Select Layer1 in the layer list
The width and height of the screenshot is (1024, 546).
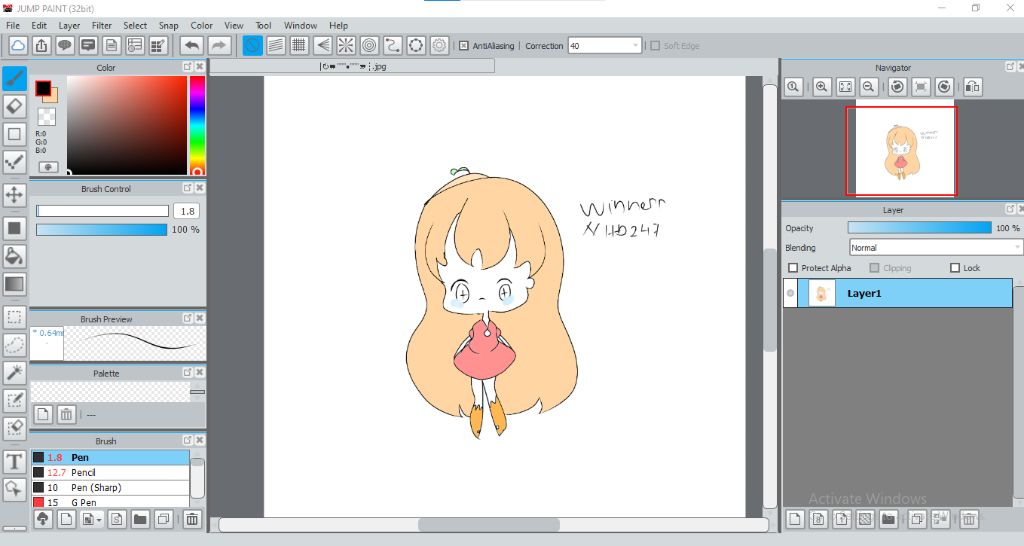pos(898,293)
